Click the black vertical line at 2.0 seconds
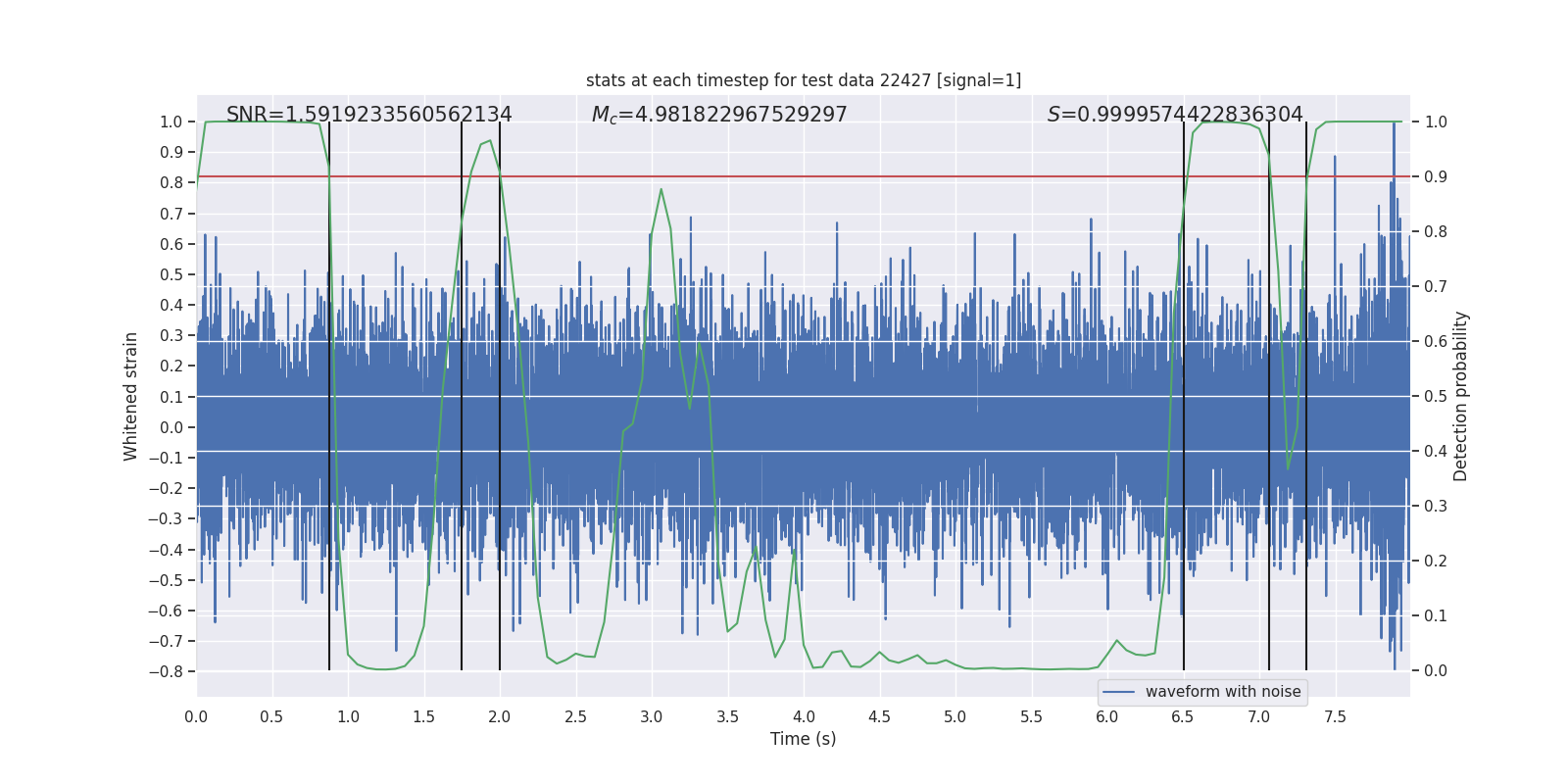 click(500, 396)
